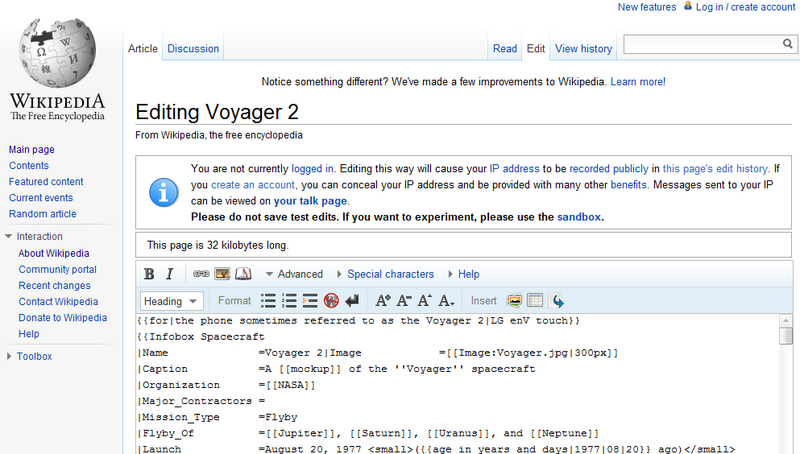Apply italic formatting with the I icon
Screen dimensions: 800x454
(x=169, y=274)
